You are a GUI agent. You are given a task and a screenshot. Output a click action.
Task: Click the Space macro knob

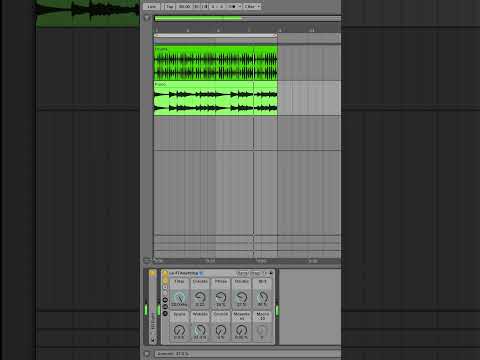[179, 330]
